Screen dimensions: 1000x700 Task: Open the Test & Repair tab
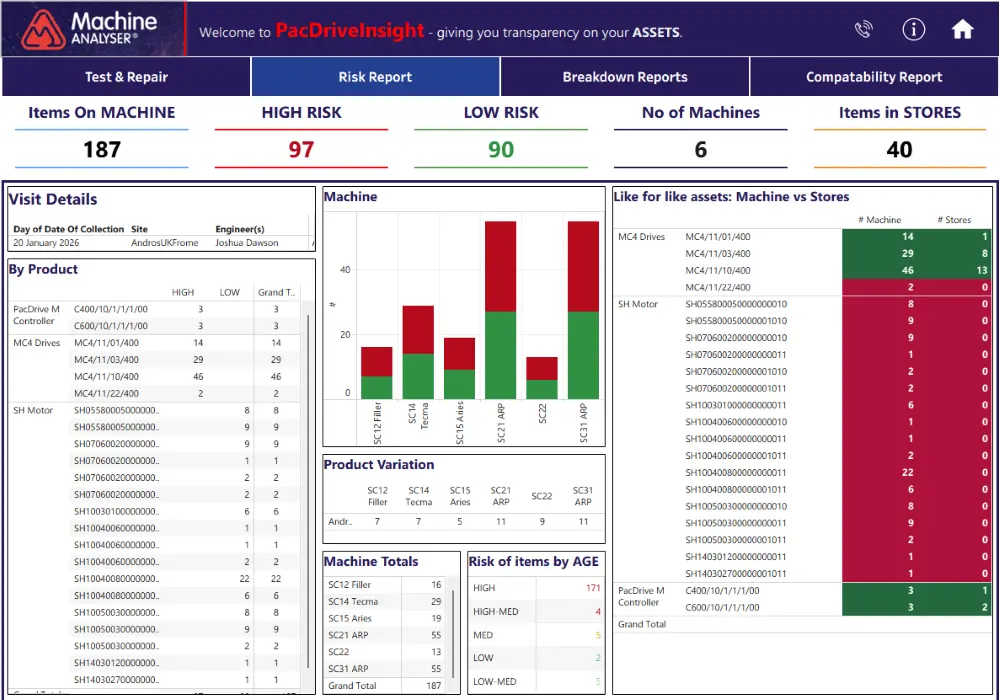click(126, 77)
